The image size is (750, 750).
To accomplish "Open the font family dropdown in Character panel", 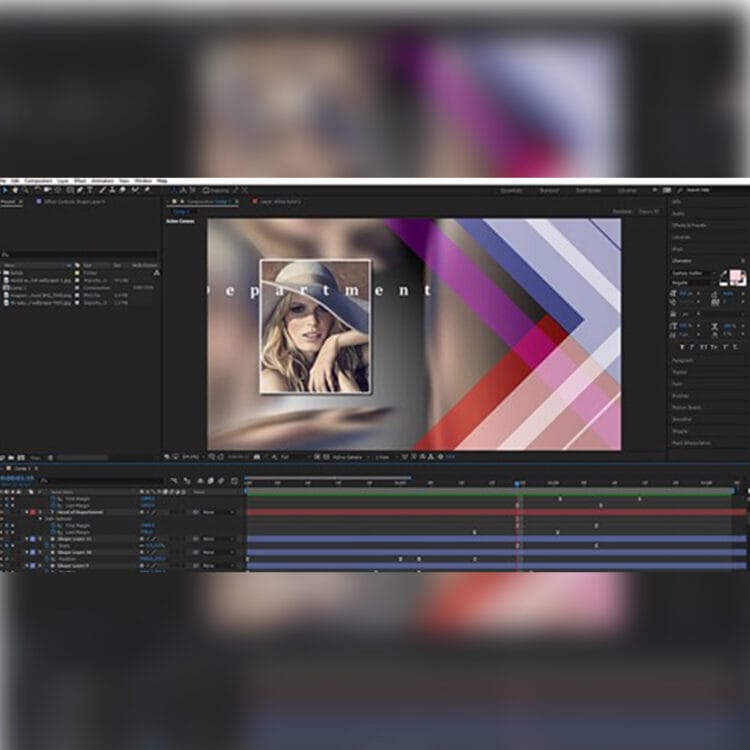I will (x=692, y=273).
